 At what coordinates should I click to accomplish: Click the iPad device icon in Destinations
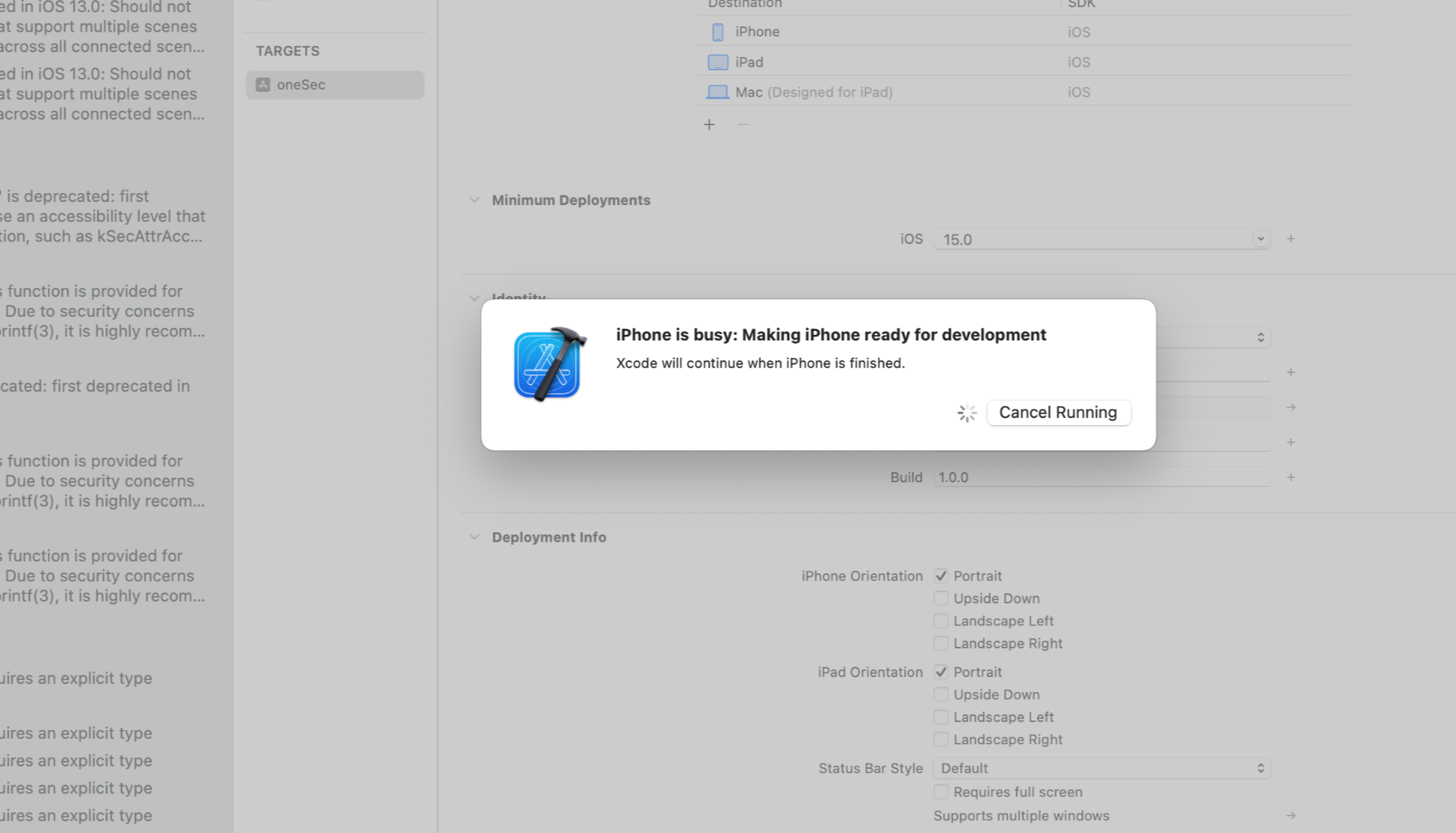(718, 62)
